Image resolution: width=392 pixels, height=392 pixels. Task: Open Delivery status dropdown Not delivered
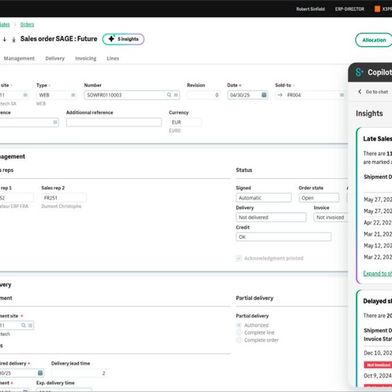point(271,217)
